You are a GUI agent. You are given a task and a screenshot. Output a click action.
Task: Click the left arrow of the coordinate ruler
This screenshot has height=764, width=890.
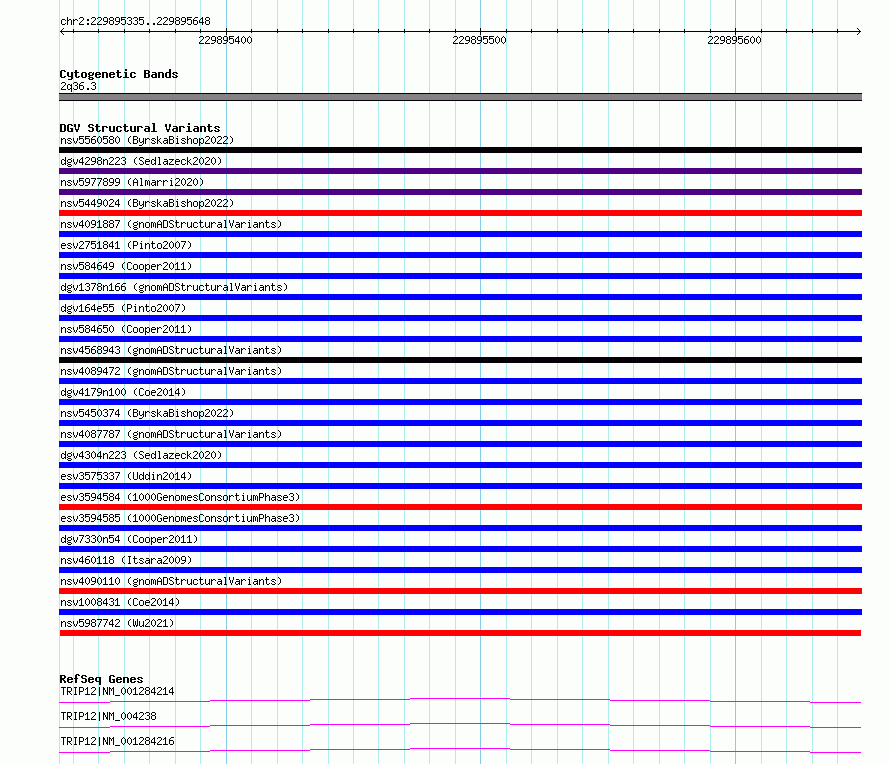click(62, 32)
